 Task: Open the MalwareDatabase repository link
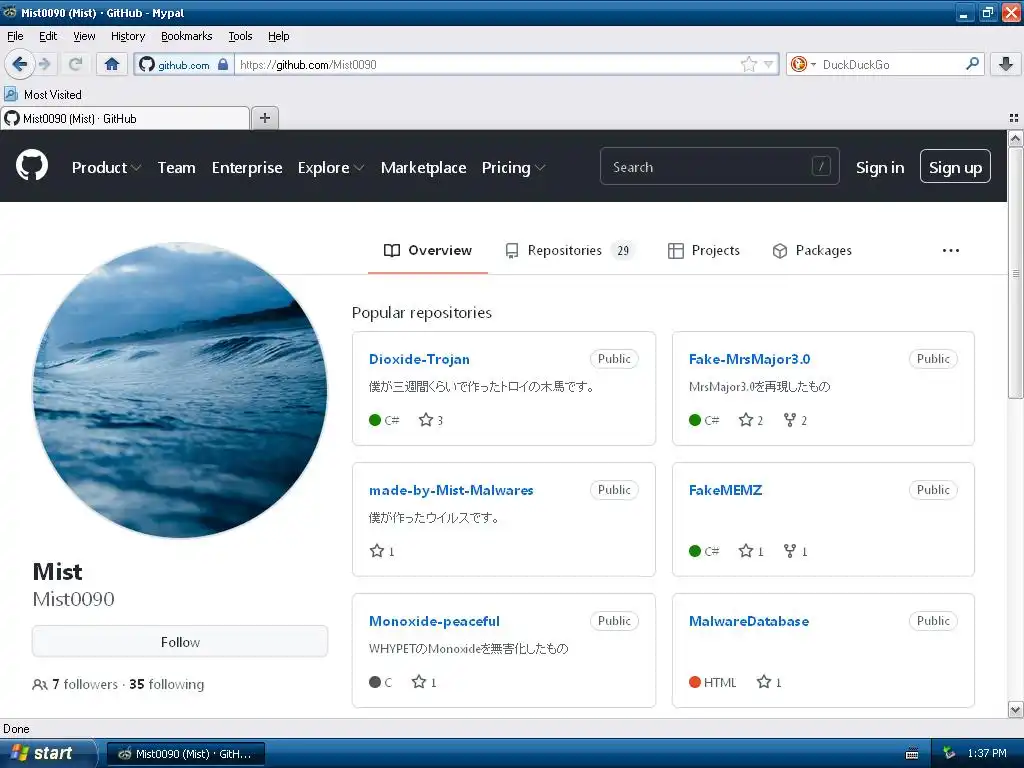pos(748,621)
